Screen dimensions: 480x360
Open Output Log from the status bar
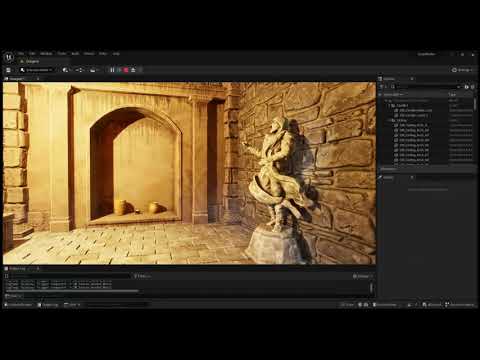click(x=49, y=305)
